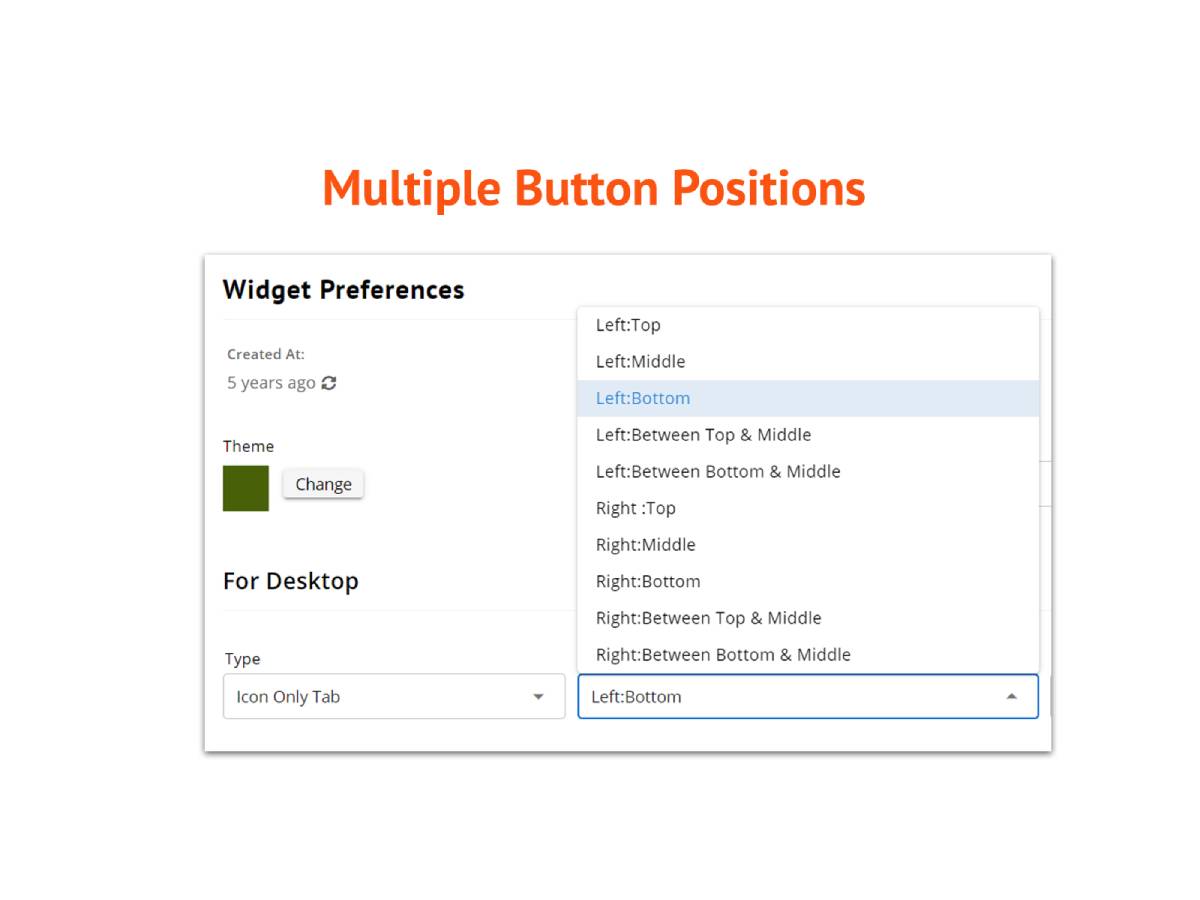Screen dimensions: 1200x900
Task: Select Right :Top position option
Action: pyautogui.click(x=808, y=508)
